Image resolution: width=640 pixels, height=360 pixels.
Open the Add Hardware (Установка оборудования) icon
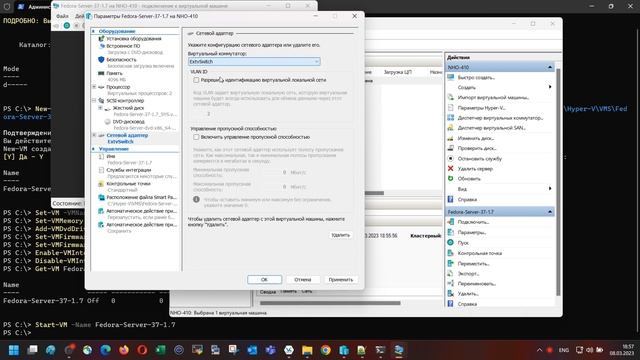click(x=101, y=39)
